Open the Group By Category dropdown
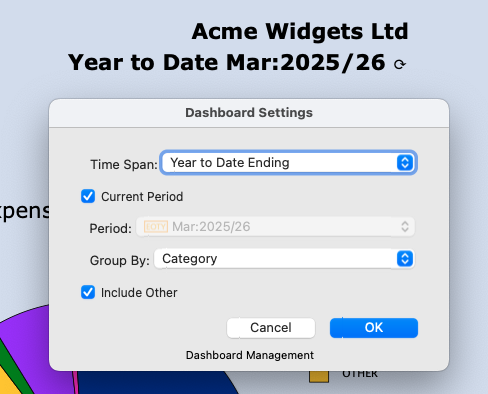Viewport: 488px width, 394px height. click(x=284, y=259)
